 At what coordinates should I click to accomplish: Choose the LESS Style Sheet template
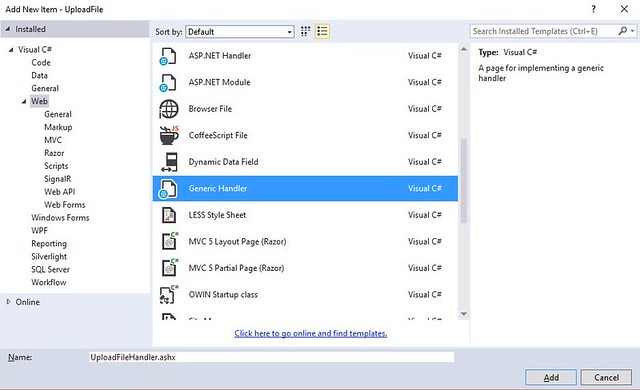click(305, 215)
